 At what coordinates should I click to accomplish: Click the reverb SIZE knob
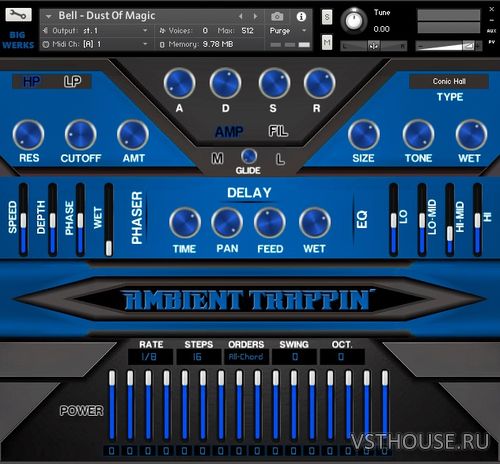coord(364,135)
